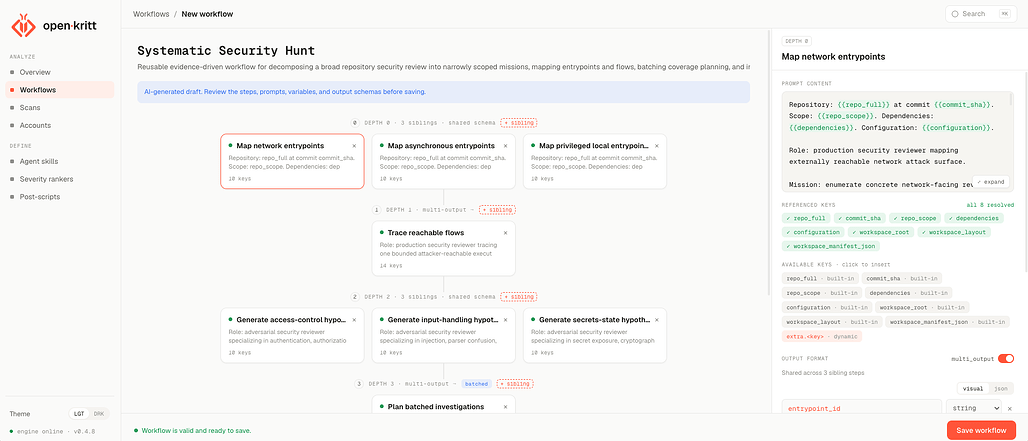The image size is (1028, 441).
Task: Open the string type dropdown
Action: tap(973, 408)
